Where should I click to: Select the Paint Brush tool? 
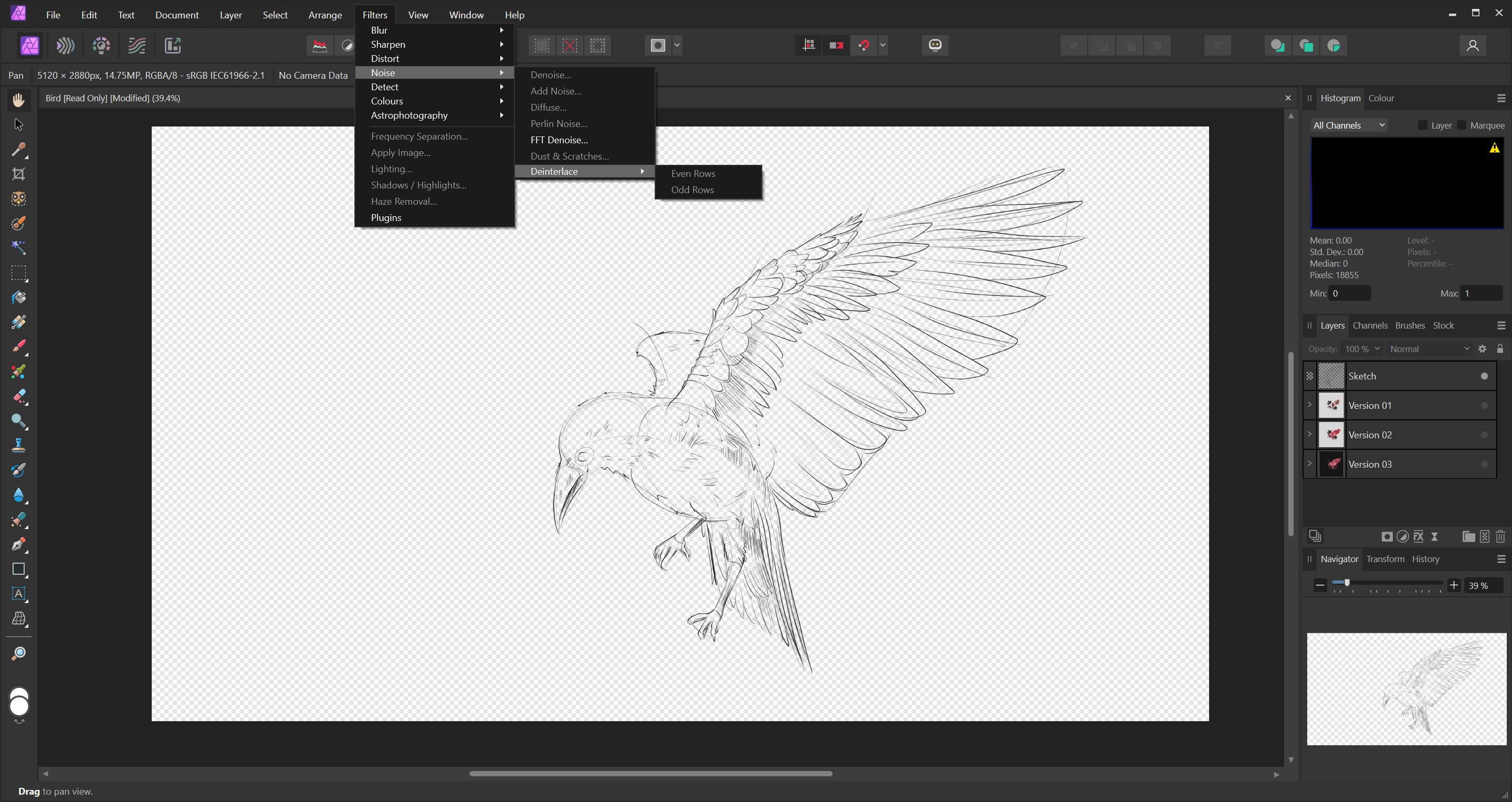[19, 346]
